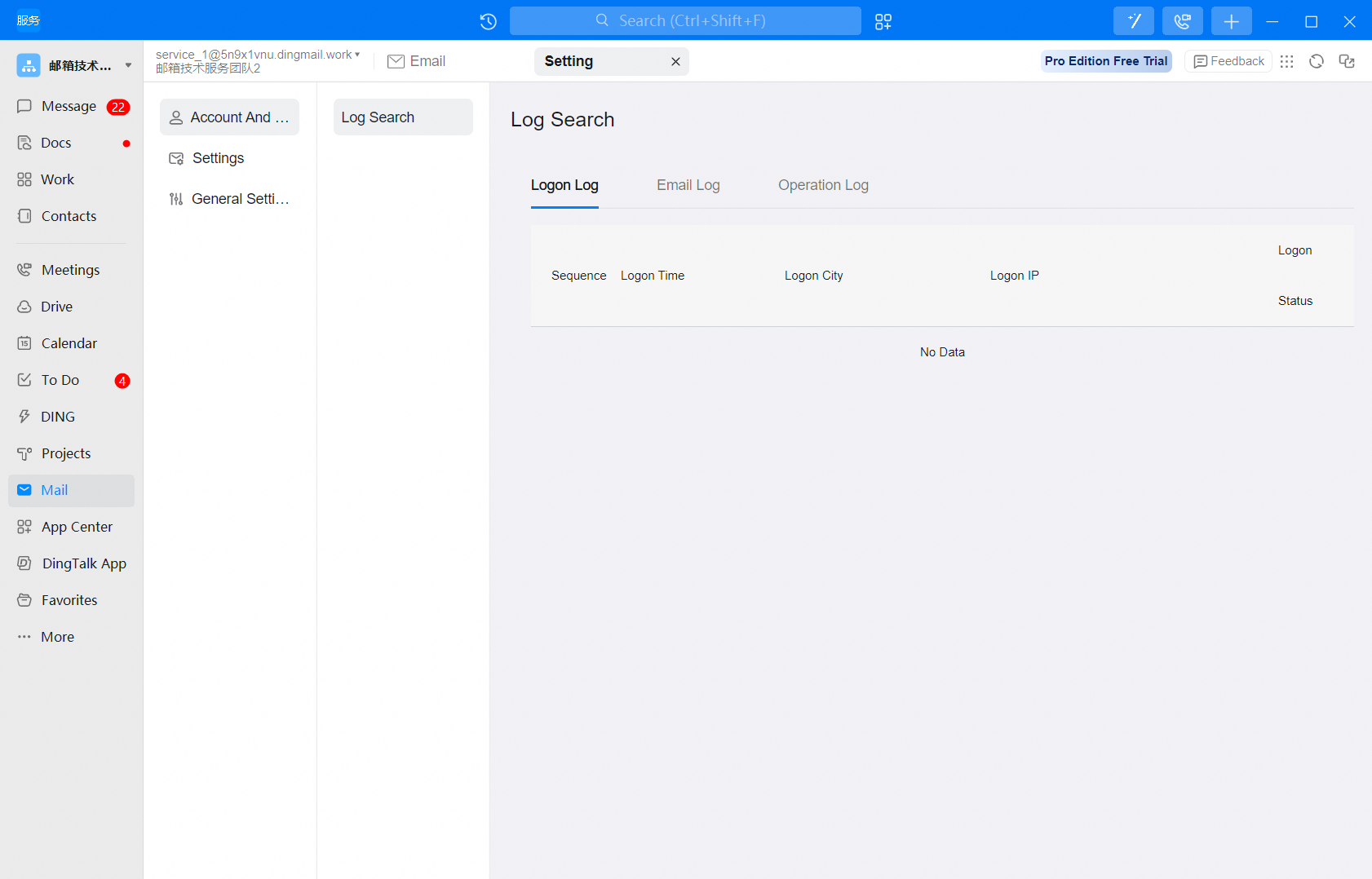Close the Setting tab
Screen dimensions: 1372x879
[675, 62]
